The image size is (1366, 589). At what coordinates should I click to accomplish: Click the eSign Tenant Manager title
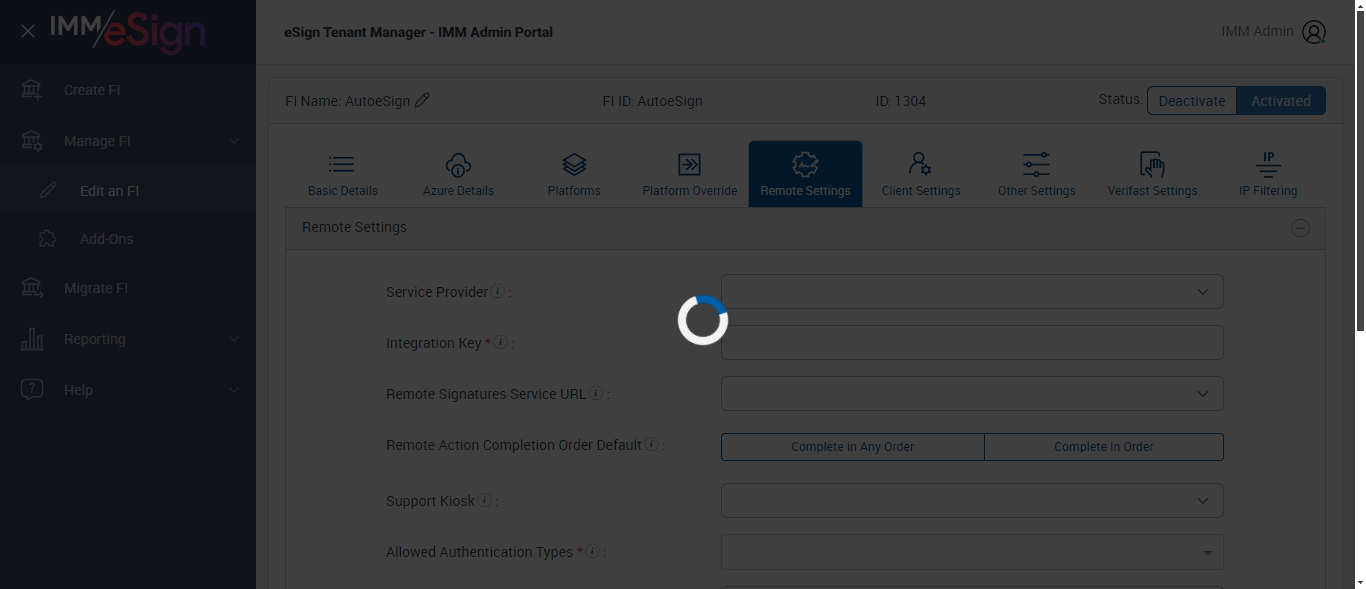coord(418,32)
